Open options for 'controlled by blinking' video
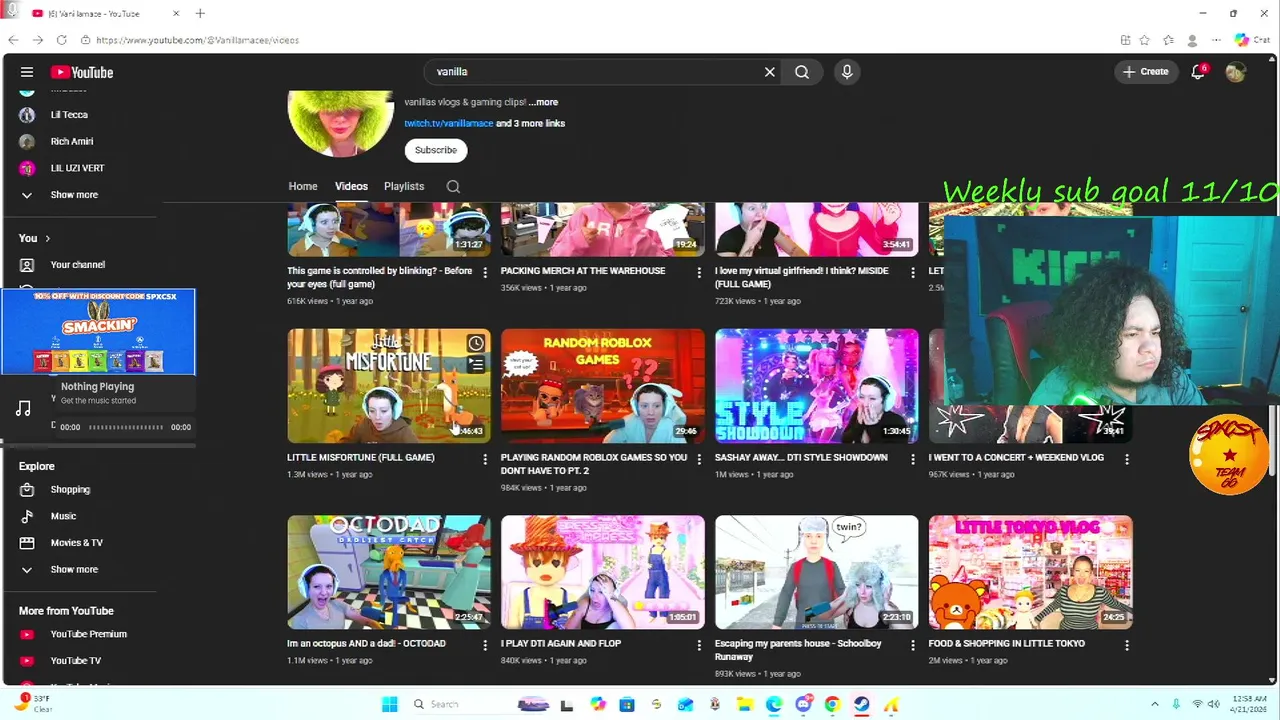The width and height of the screenshot is (1280, 720). pyautogui.click(x=485, y=272)
